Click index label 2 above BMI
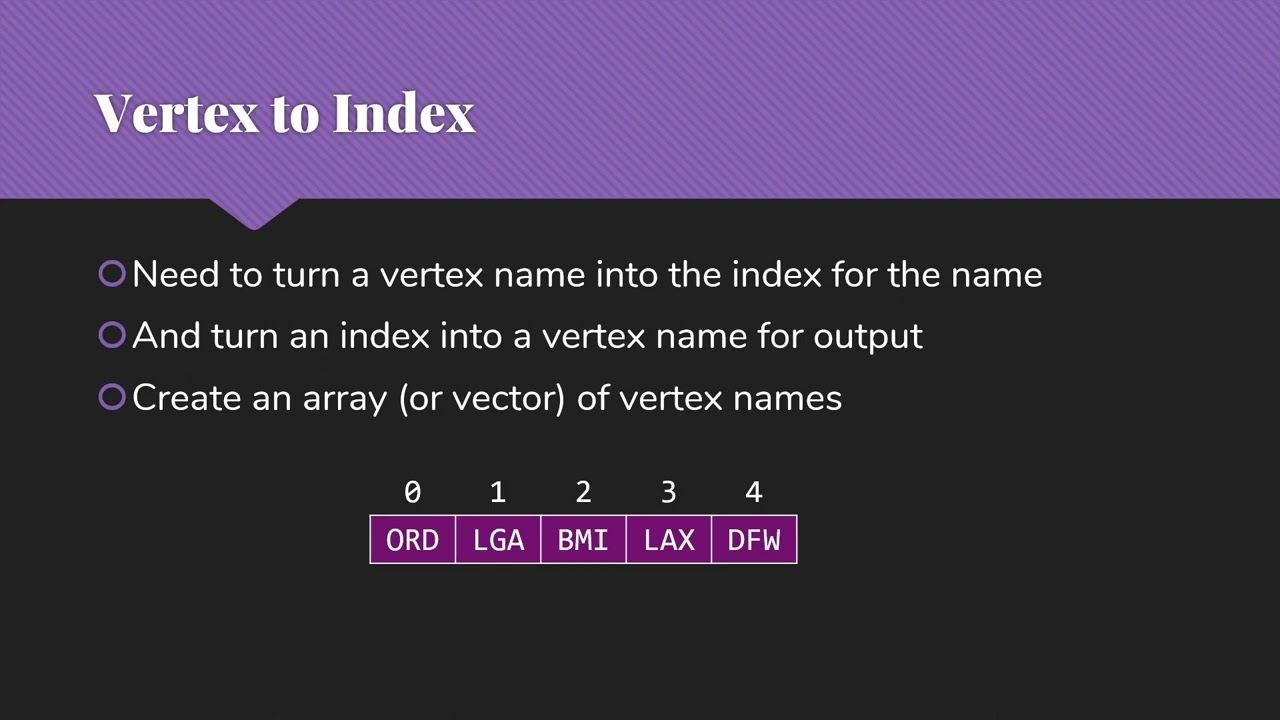1280x720 pixels. (583, 492)
